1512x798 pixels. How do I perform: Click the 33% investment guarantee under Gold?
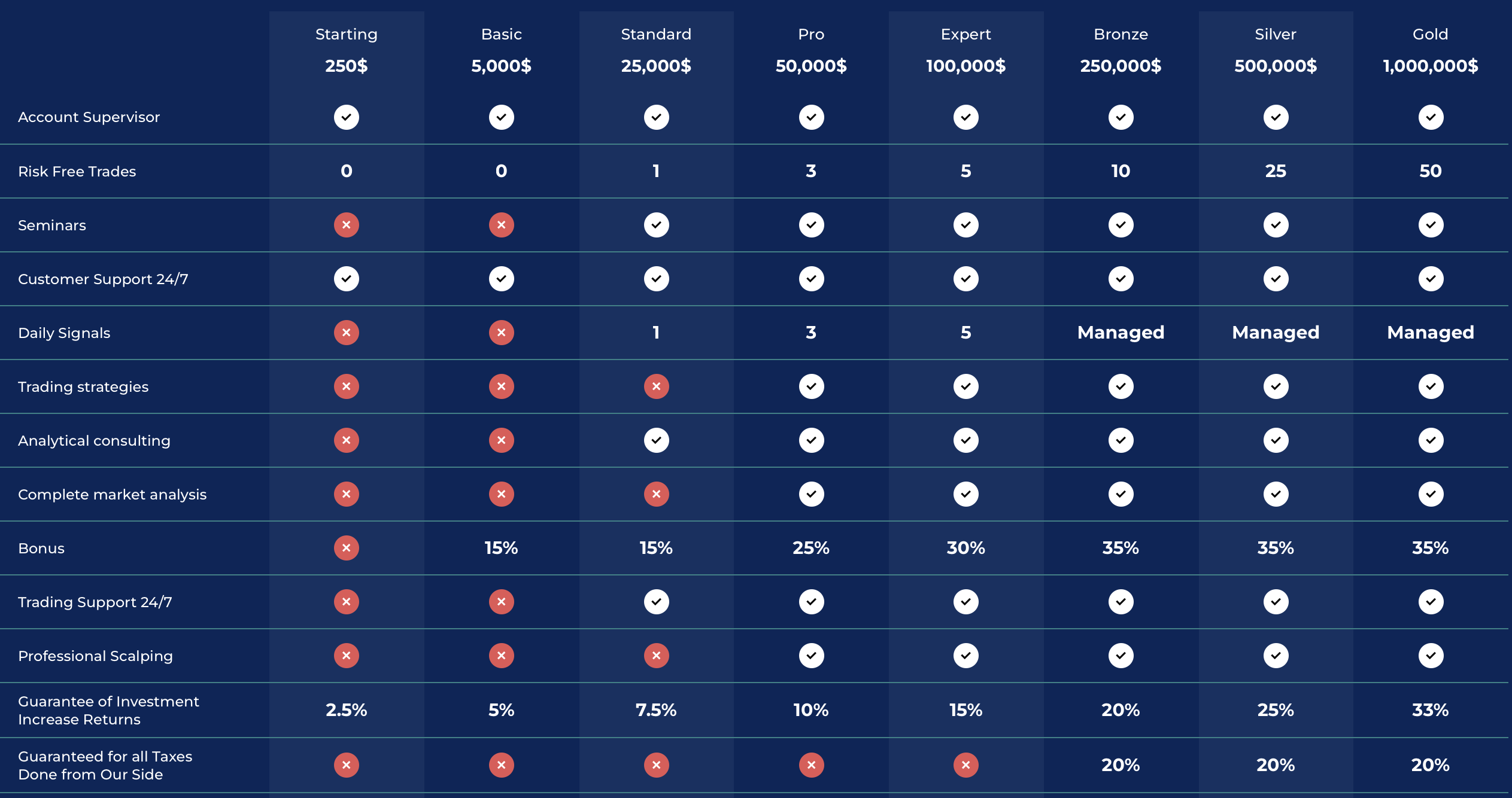[x=1431, y=710]
